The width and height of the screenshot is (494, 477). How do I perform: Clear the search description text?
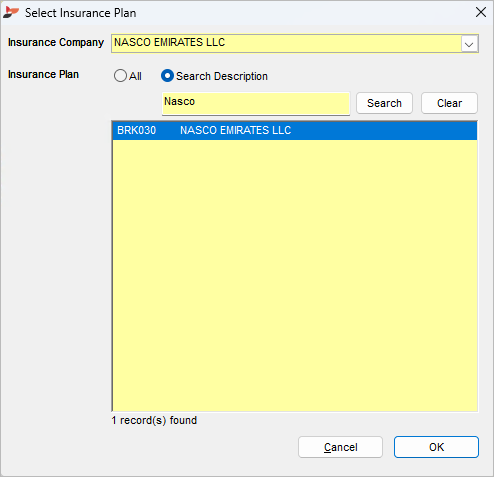pos(449,103)
